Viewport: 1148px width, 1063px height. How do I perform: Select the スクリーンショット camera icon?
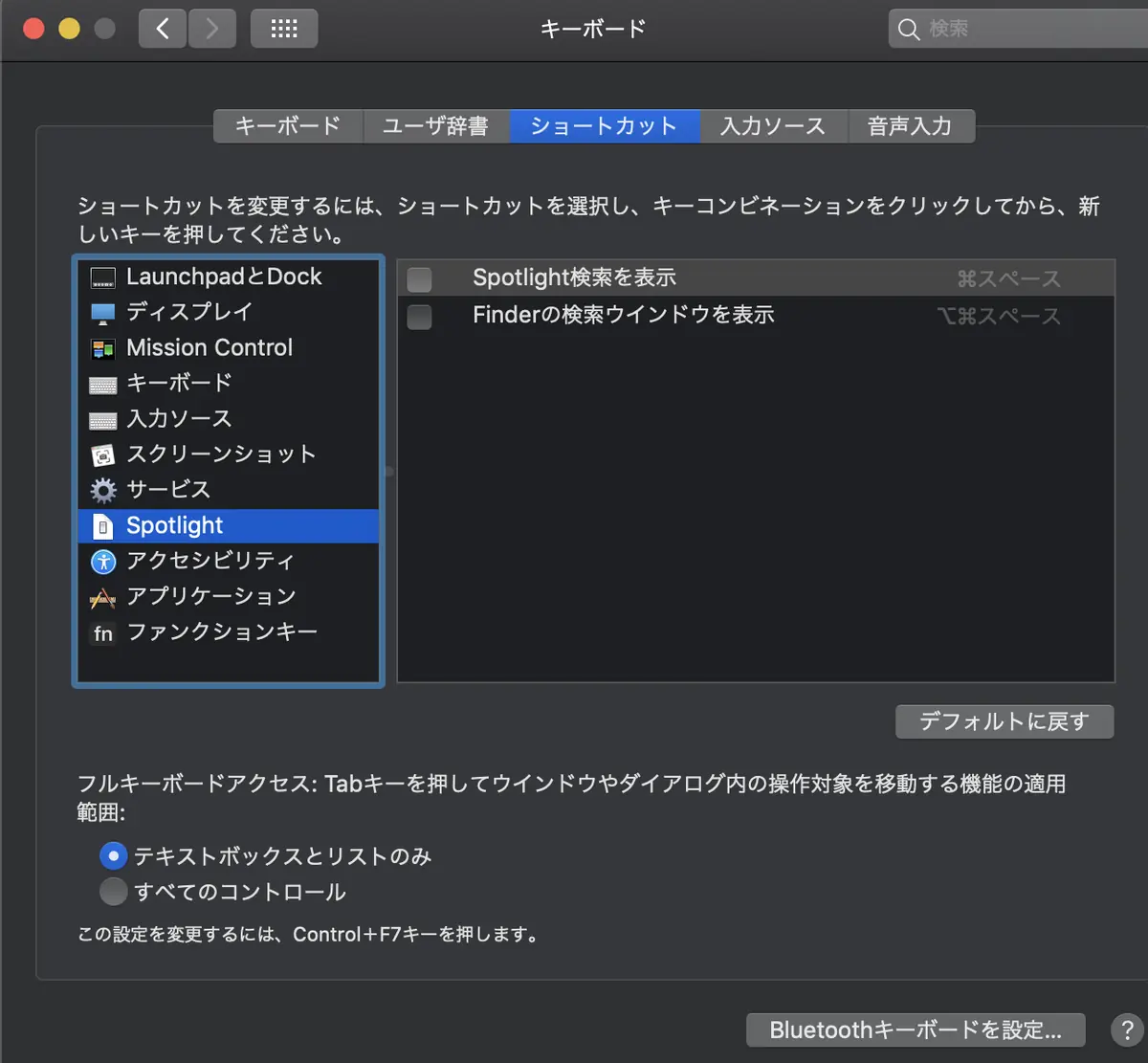tap(102, 455)
